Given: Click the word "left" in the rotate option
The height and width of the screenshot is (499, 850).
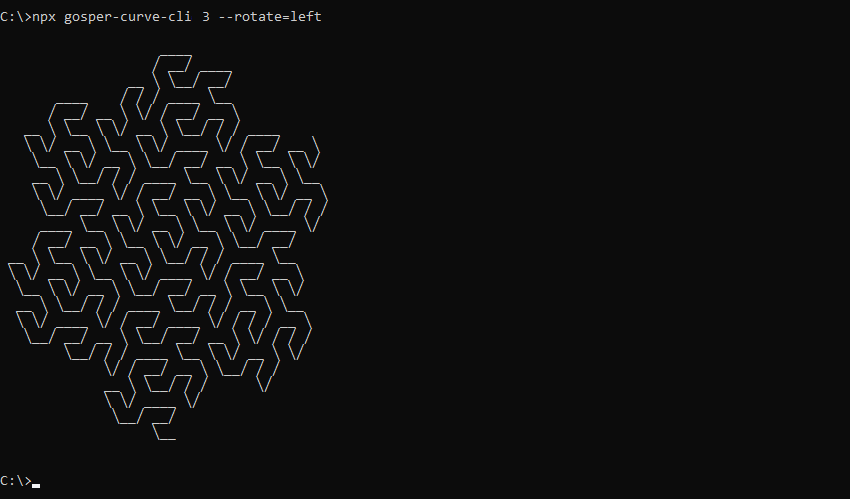Looking at the screenshot, I should click(306, 17).
